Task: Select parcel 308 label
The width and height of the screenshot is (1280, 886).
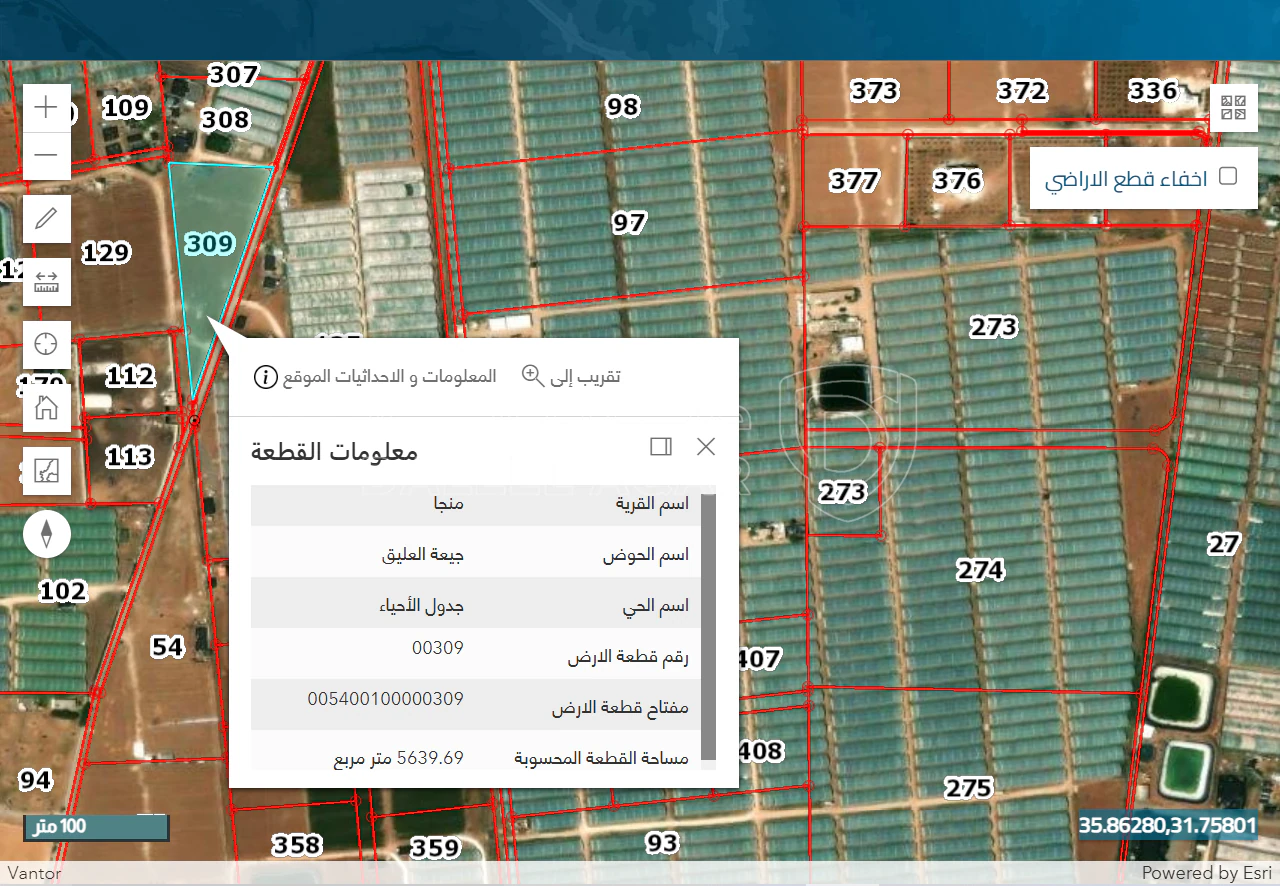Action: pos(225,120)
